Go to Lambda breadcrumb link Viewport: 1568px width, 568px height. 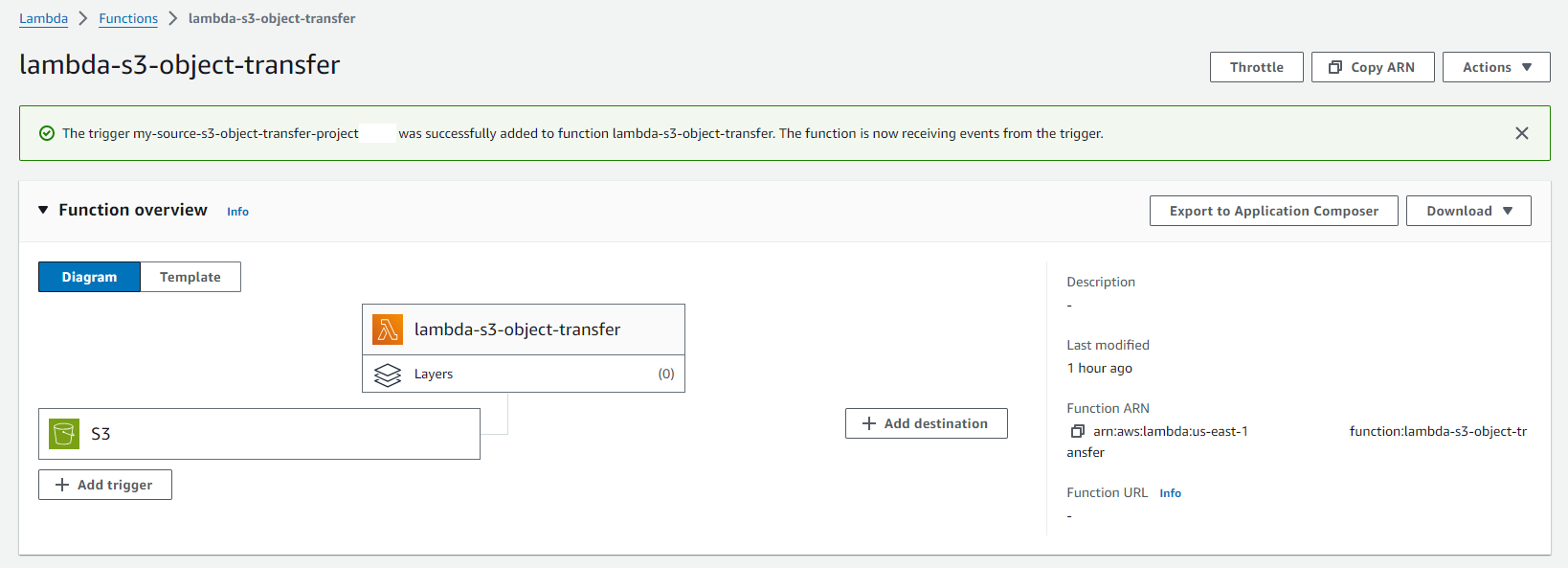click(43, 18)
